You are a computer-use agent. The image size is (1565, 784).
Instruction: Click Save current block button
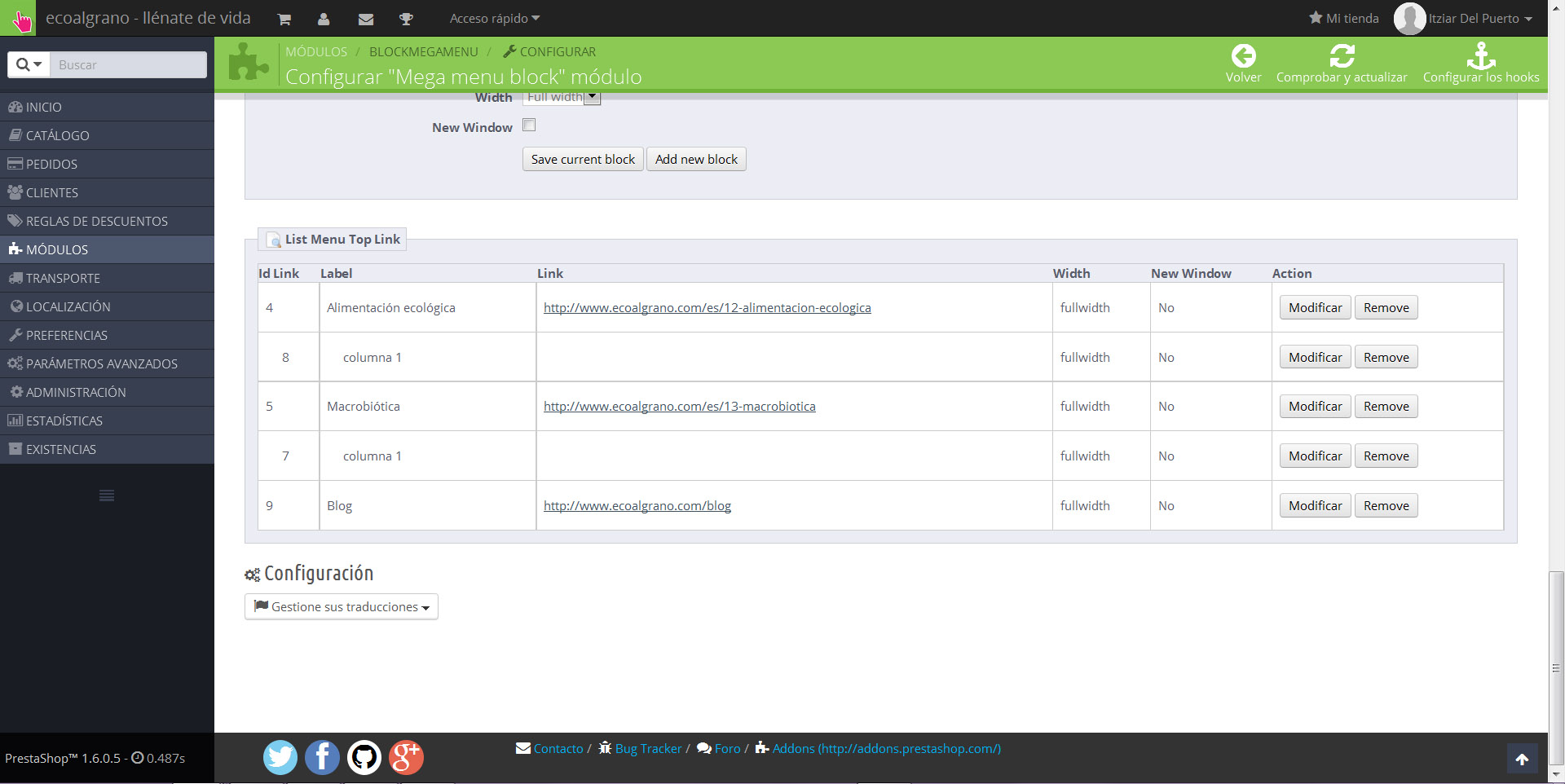point(583,159)
